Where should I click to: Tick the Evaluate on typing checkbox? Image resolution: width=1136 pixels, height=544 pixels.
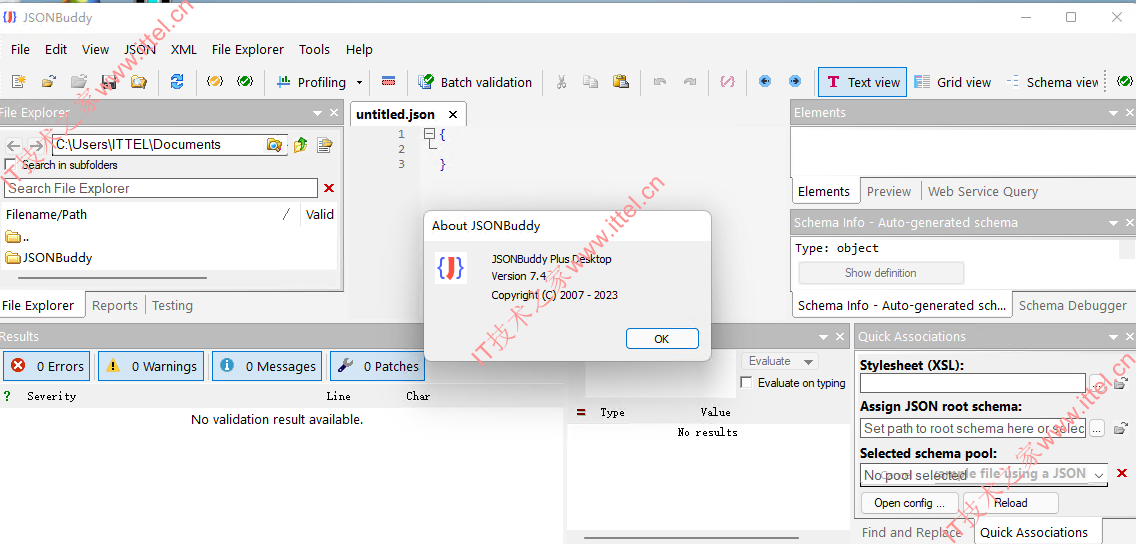(x=746, y=382)
